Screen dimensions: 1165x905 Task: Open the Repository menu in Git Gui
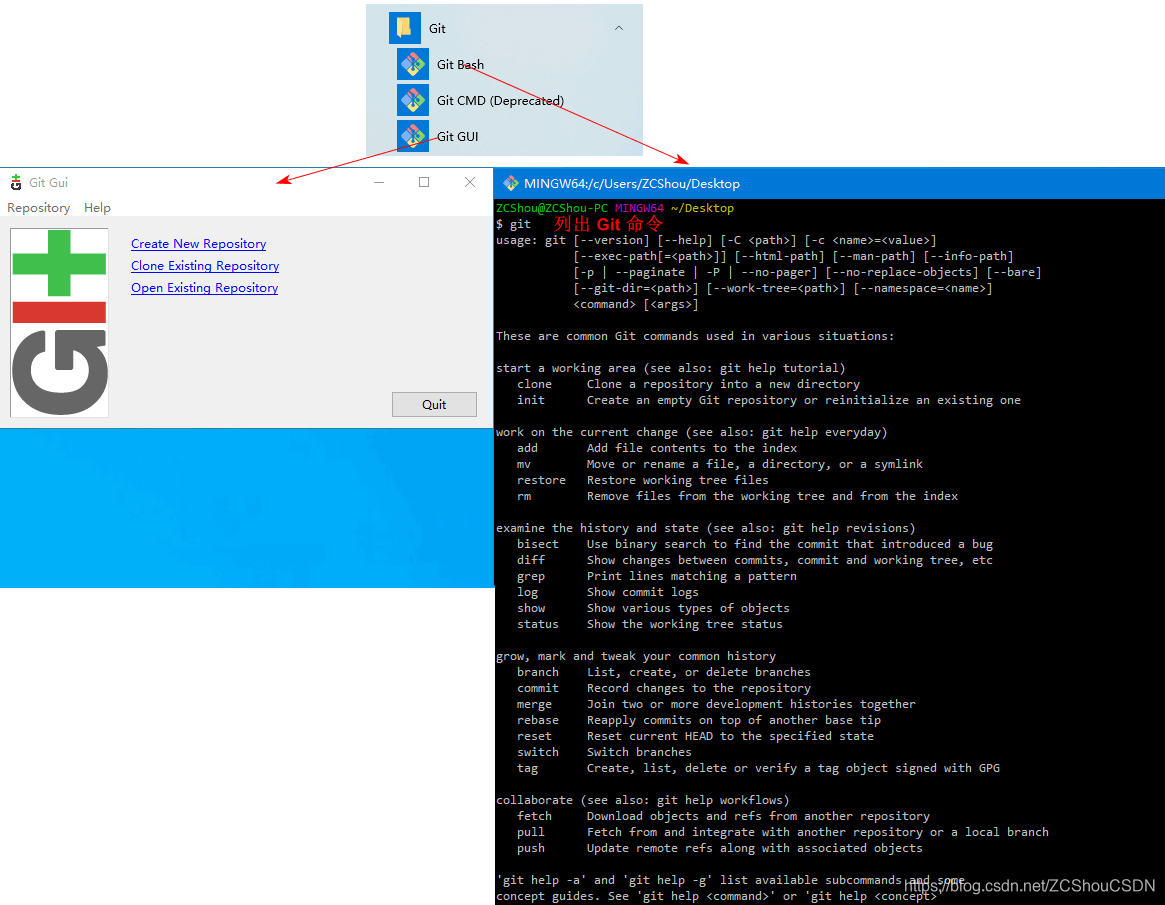point(39,208)
